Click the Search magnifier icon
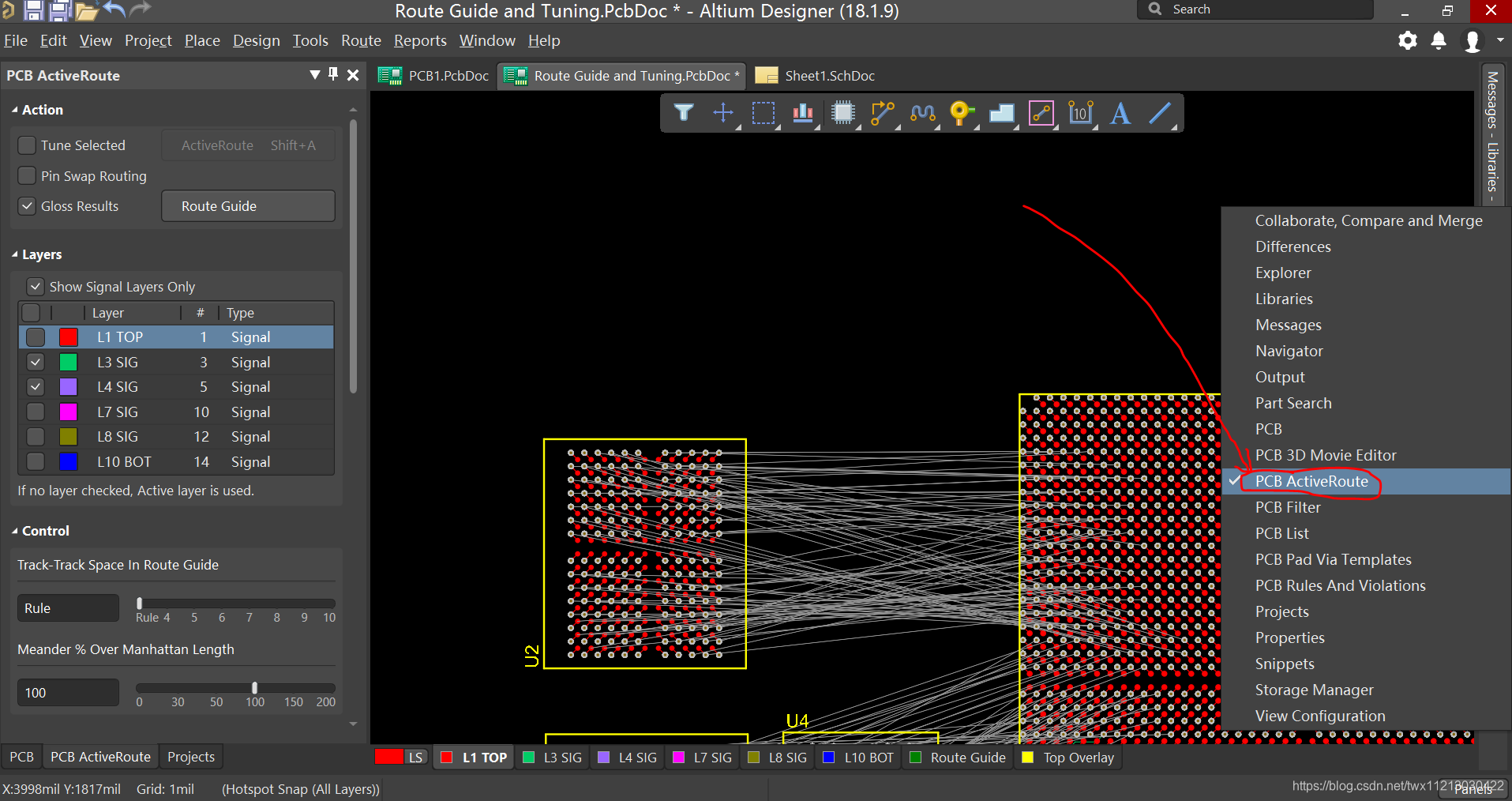1512x801 pixels. (1155, 9)
